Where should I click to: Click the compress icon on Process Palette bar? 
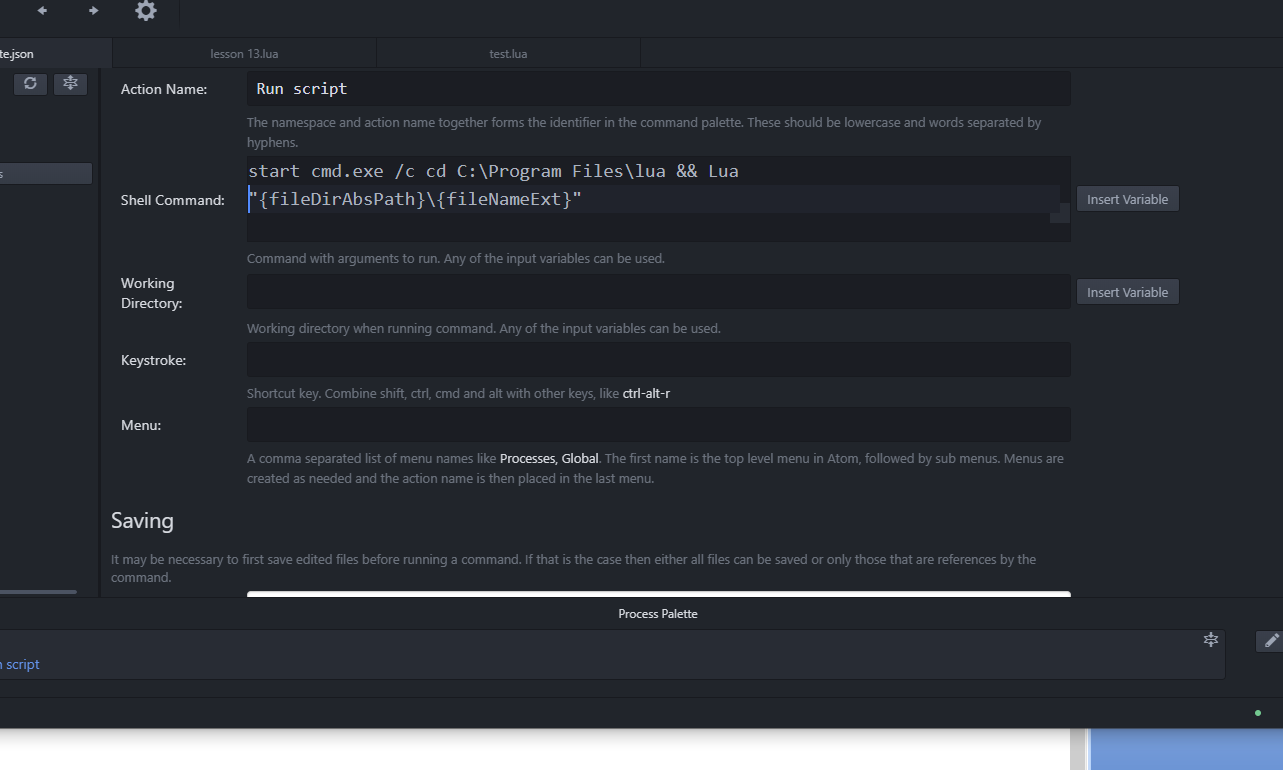[x=1211, y=638]
